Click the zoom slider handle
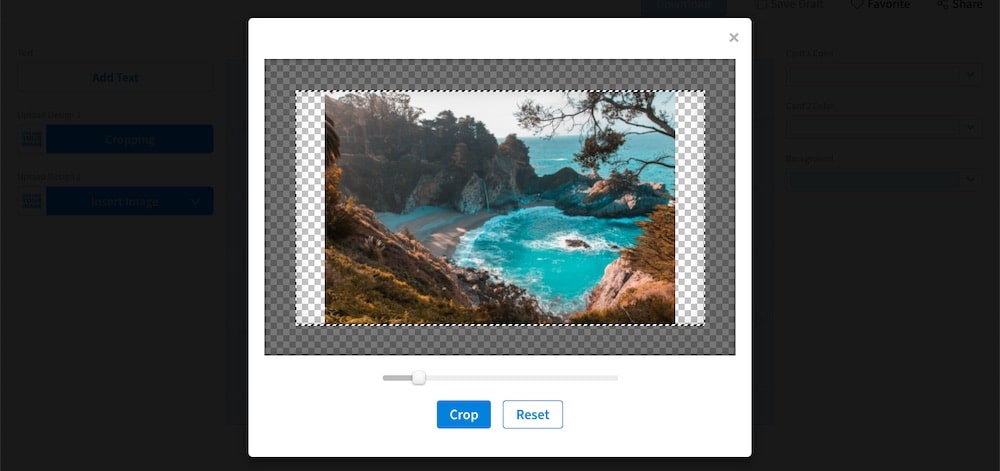This screenshot has height=471, width=1000. pos(418,378)
